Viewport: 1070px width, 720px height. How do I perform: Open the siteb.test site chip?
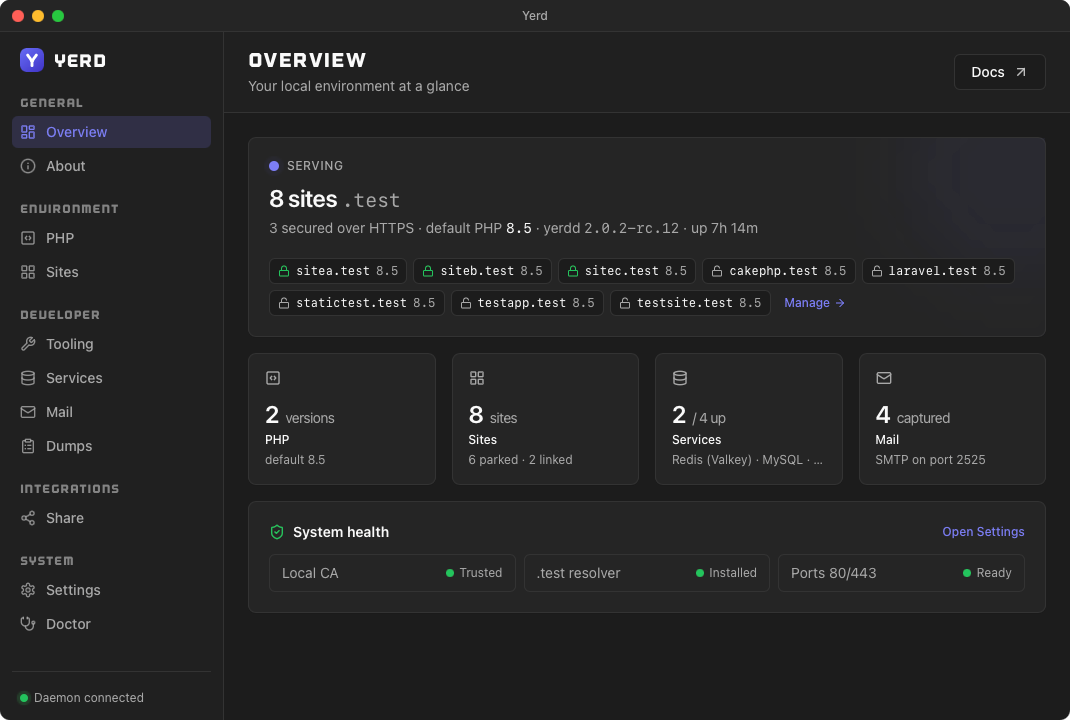482,271
